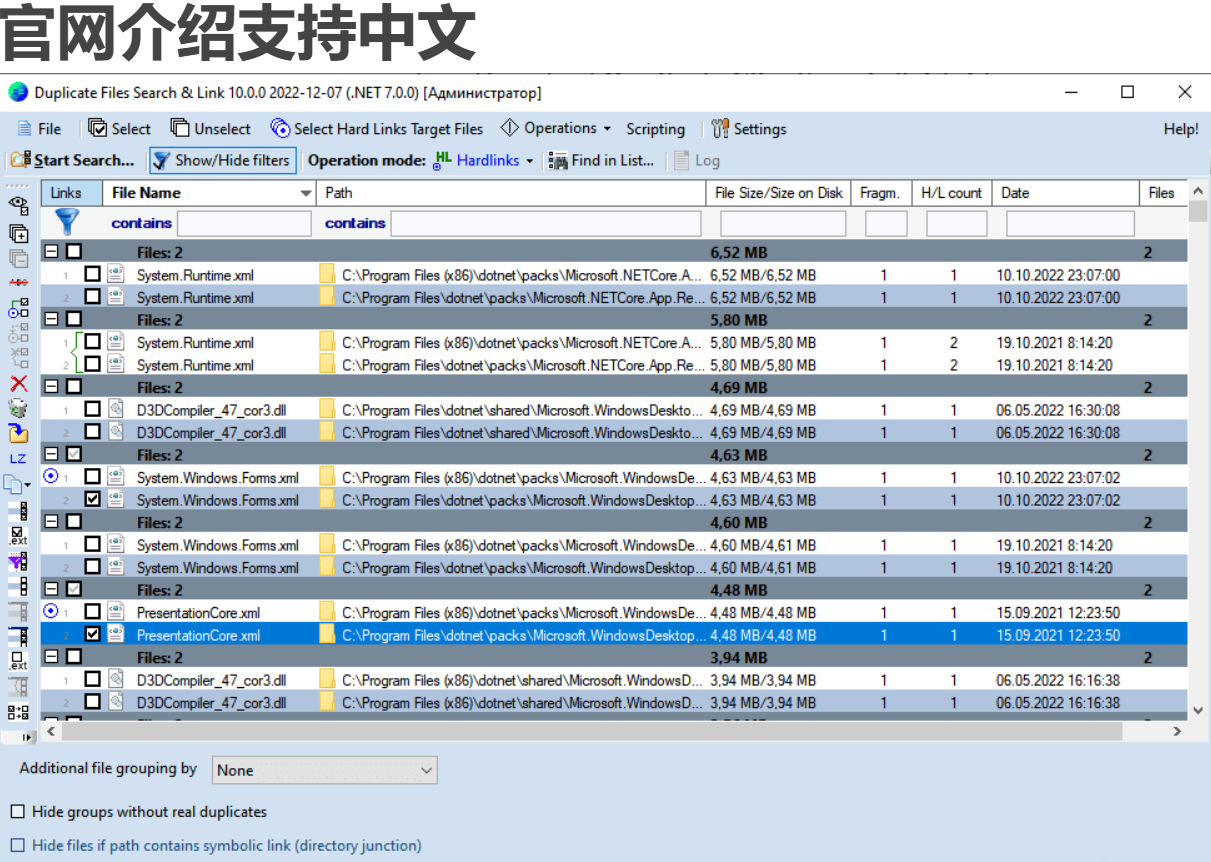Click the green link tree sidebar icon

(18, 307)
